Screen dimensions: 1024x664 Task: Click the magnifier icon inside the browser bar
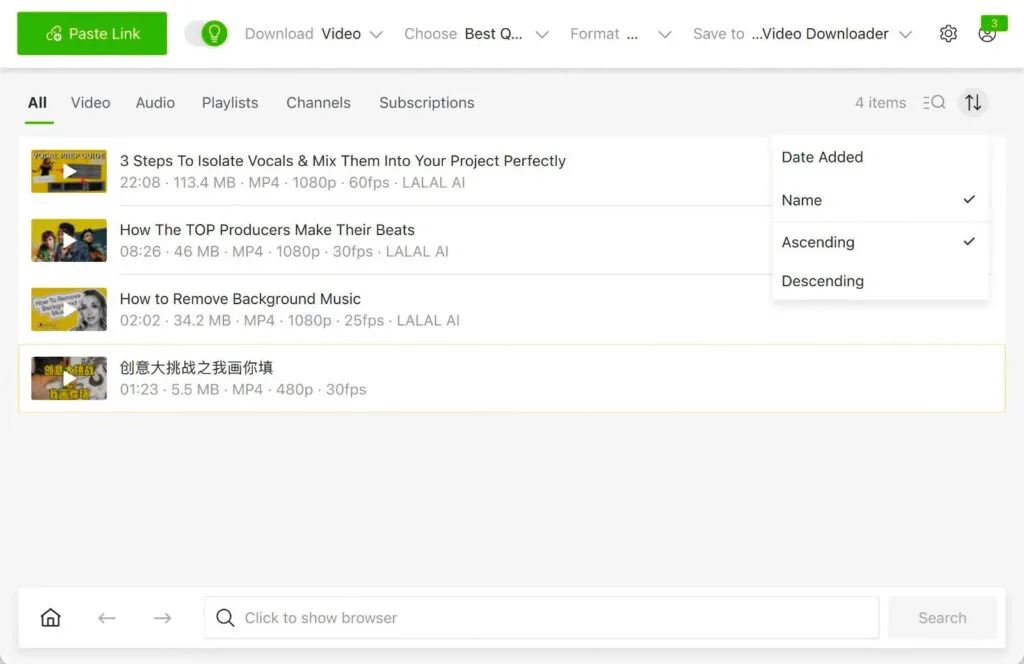pyautogui.click(x=225, y=617)
